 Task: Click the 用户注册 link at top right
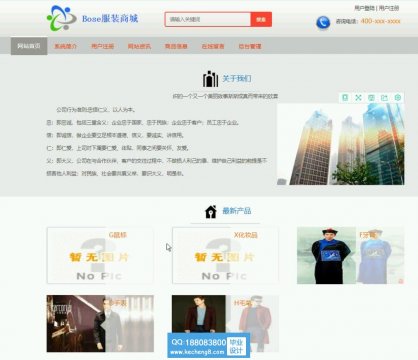pos(389,8)
